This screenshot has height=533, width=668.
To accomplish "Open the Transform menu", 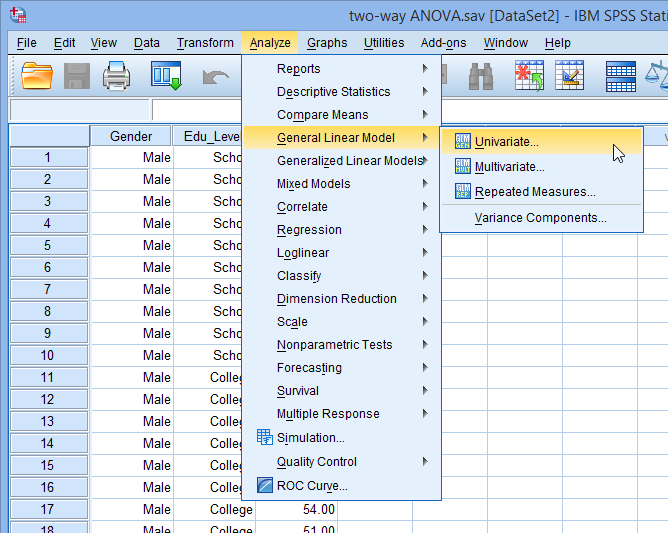I will pos(205,43).
